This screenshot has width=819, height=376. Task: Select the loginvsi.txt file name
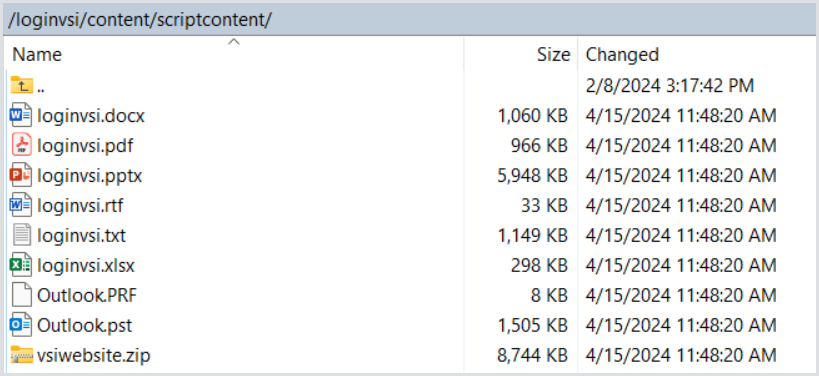click(81, 236)
